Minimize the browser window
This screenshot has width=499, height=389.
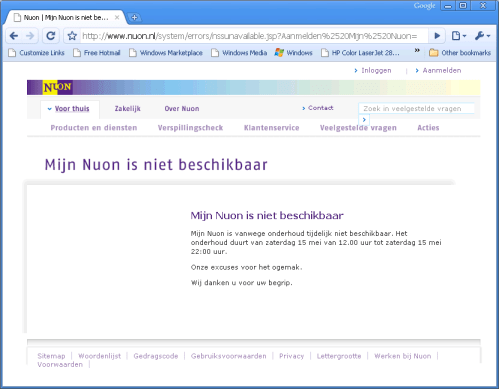(x=448, y=6)
